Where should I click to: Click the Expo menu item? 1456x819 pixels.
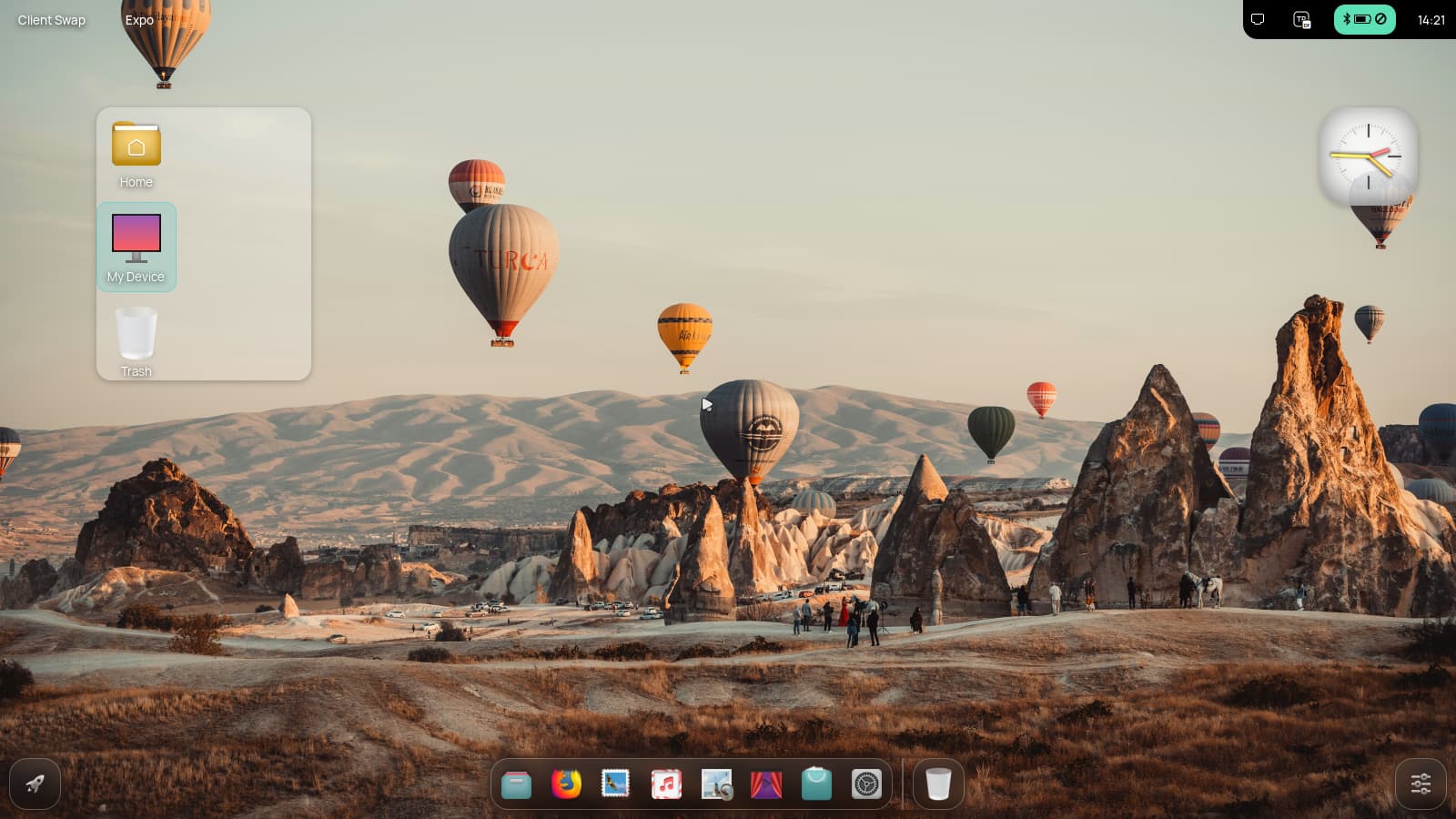point(139,20)
